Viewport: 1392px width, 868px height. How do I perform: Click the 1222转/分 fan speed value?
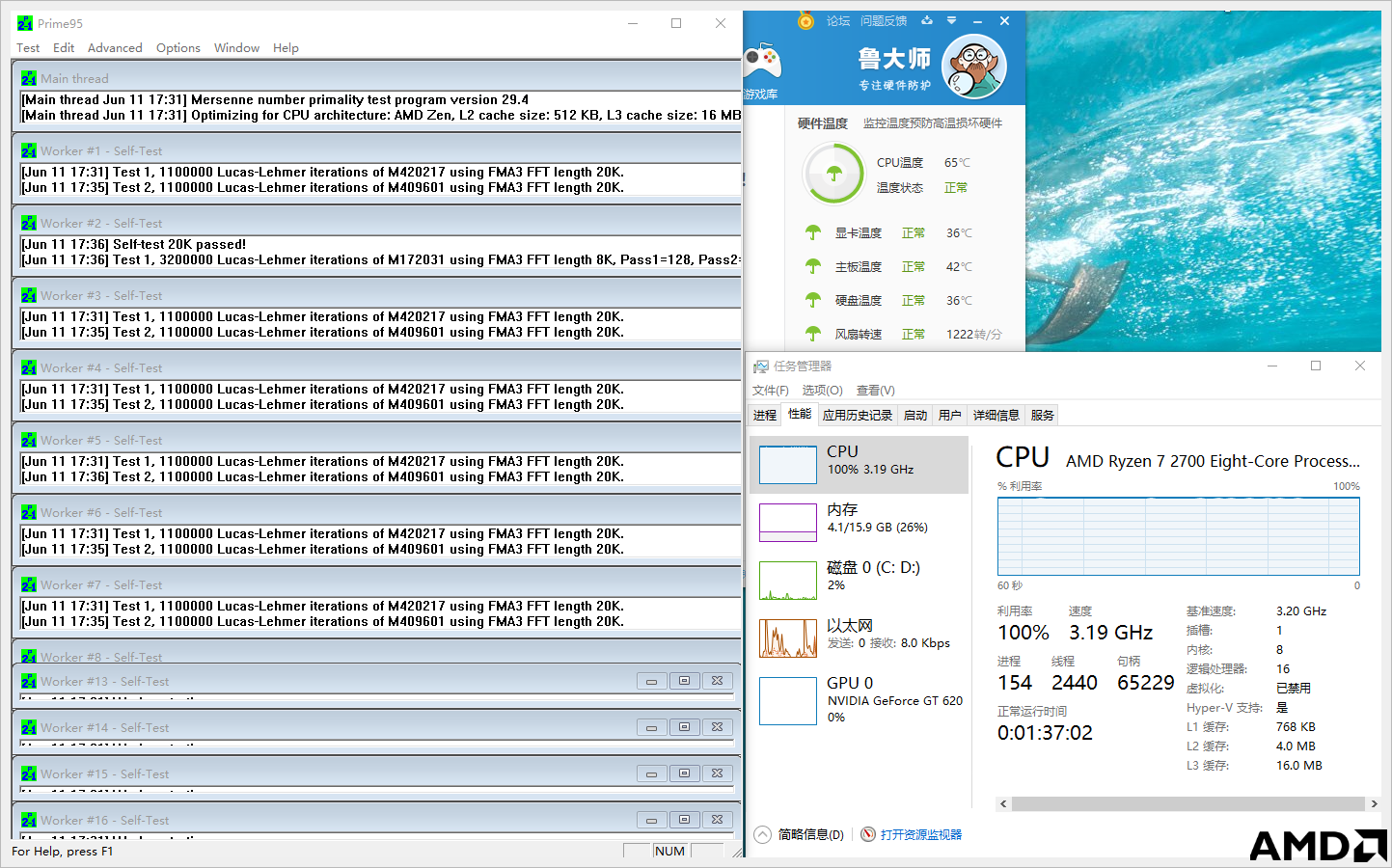click(973, 334)
